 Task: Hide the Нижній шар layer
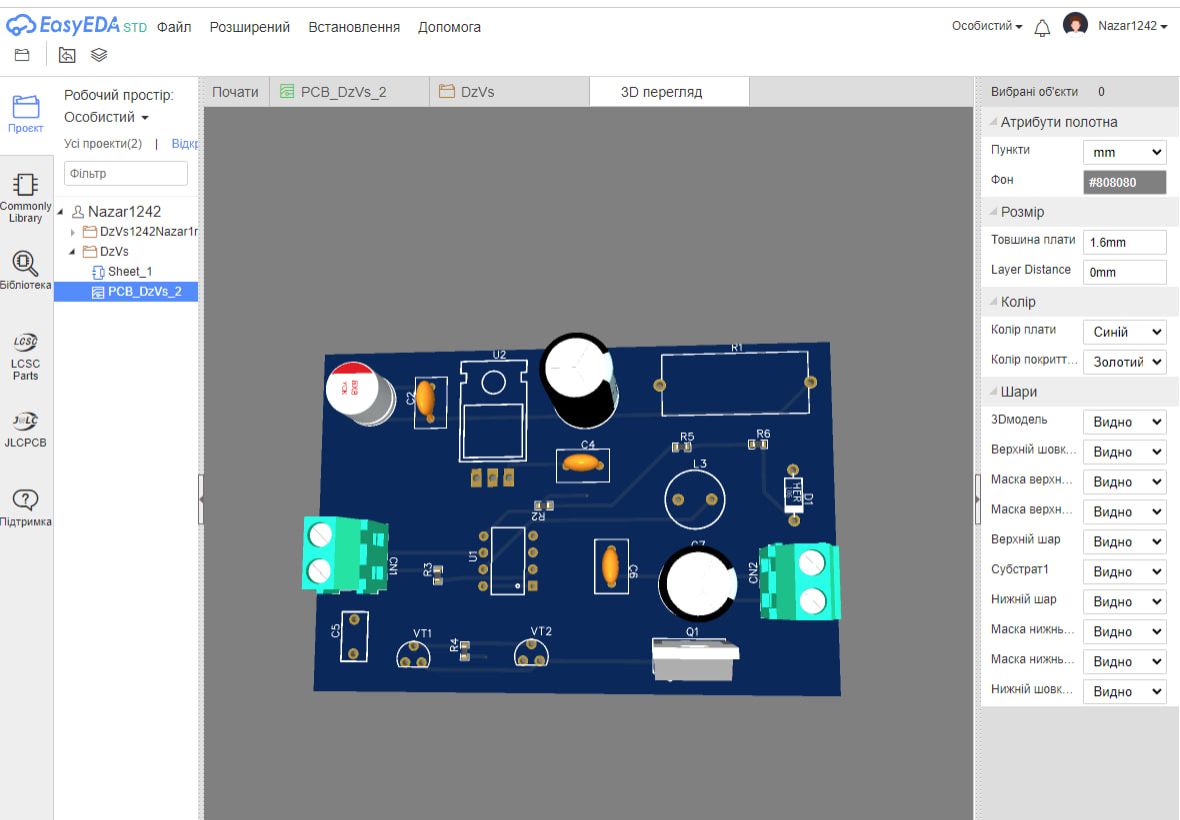[1124, 601]
